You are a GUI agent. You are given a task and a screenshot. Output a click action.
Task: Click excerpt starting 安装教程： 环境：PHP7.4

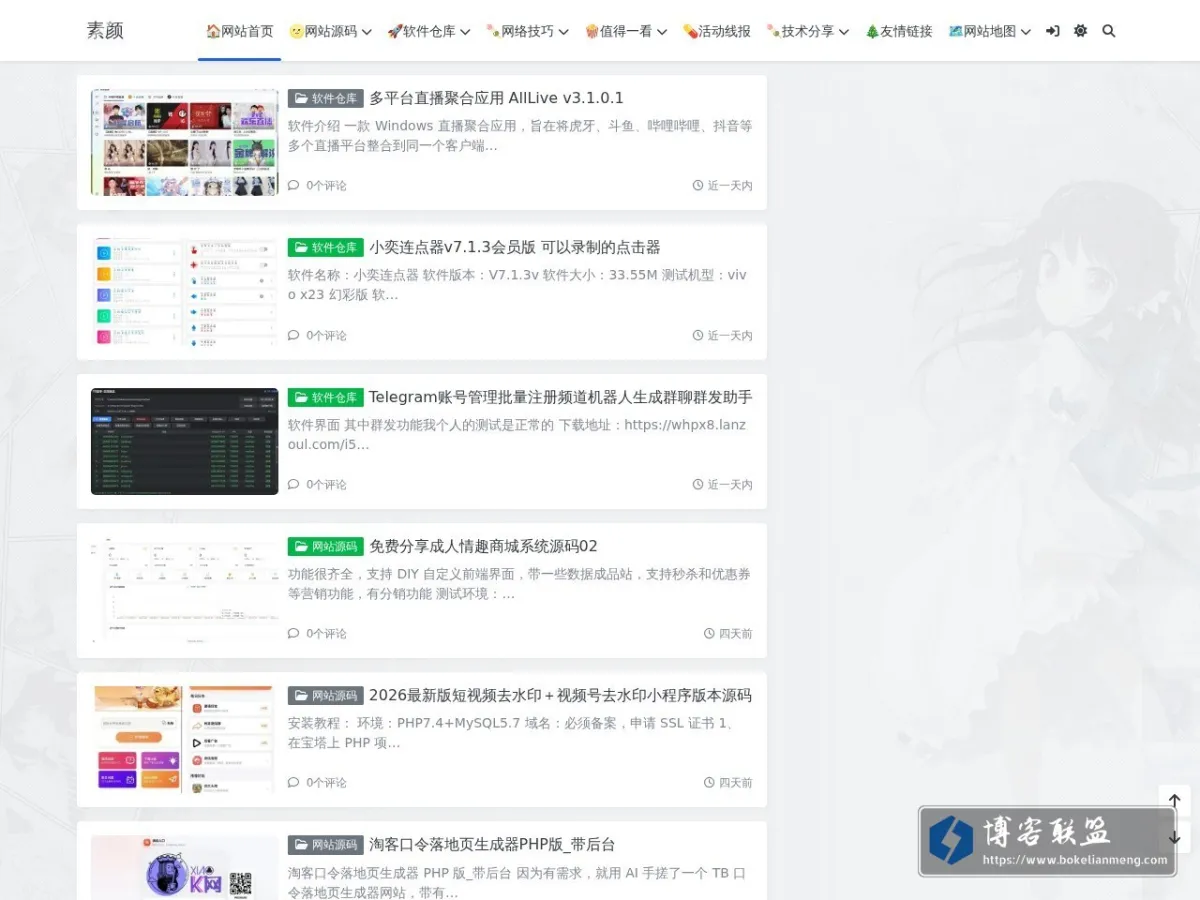coord(514,733)
